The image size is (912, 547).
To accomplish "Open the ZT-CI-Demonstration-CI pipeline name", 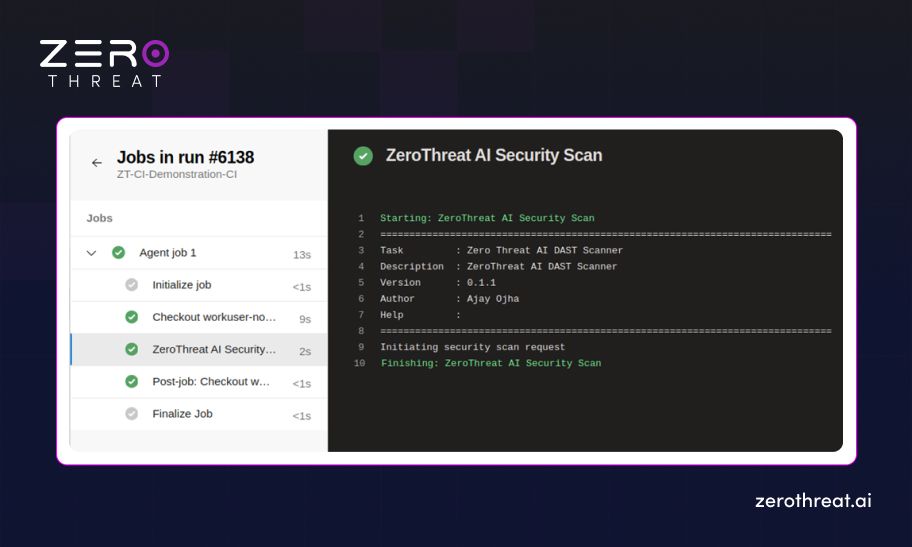I will coord(177,174).
